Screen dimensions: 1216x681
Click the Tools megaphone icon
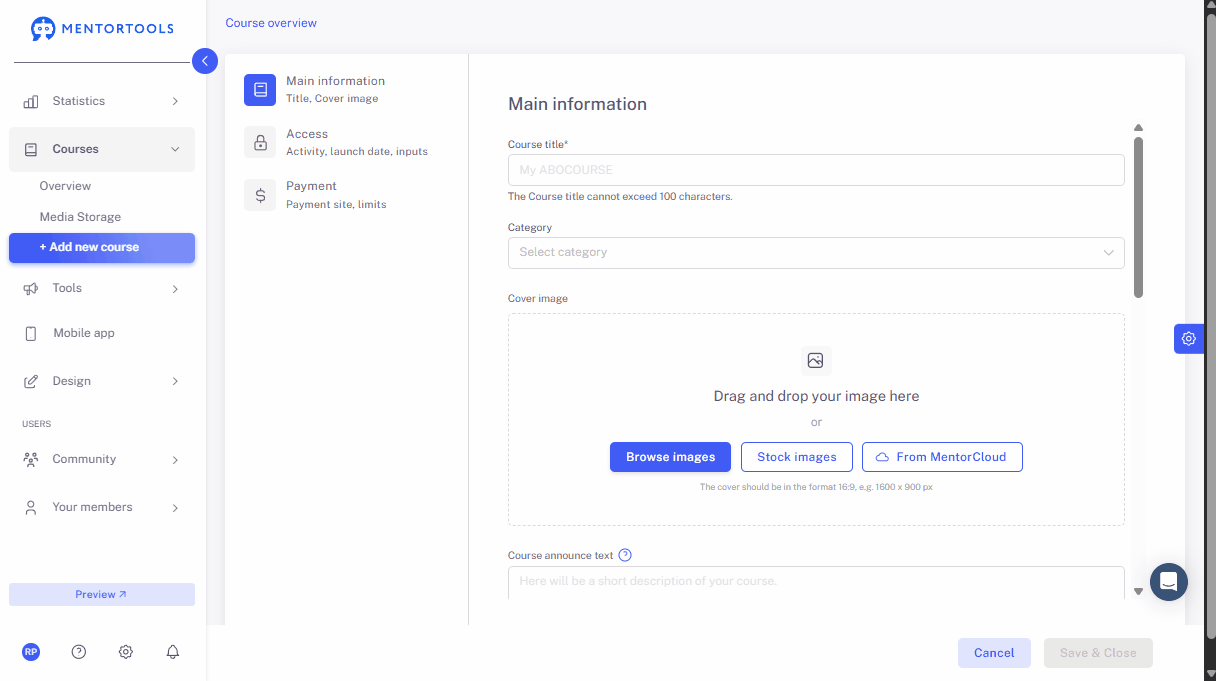31,288
